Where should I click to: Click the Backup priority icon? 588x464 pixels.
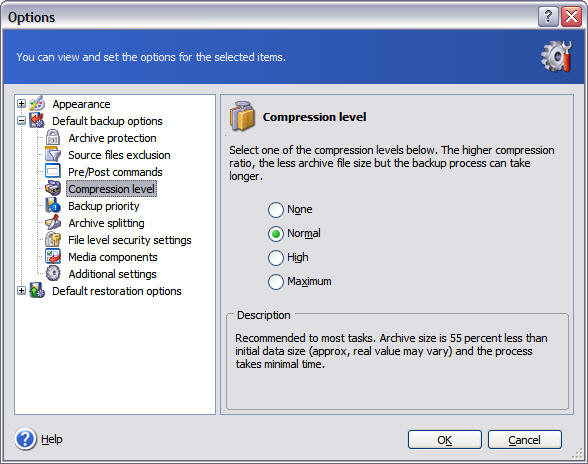(52, 206)
